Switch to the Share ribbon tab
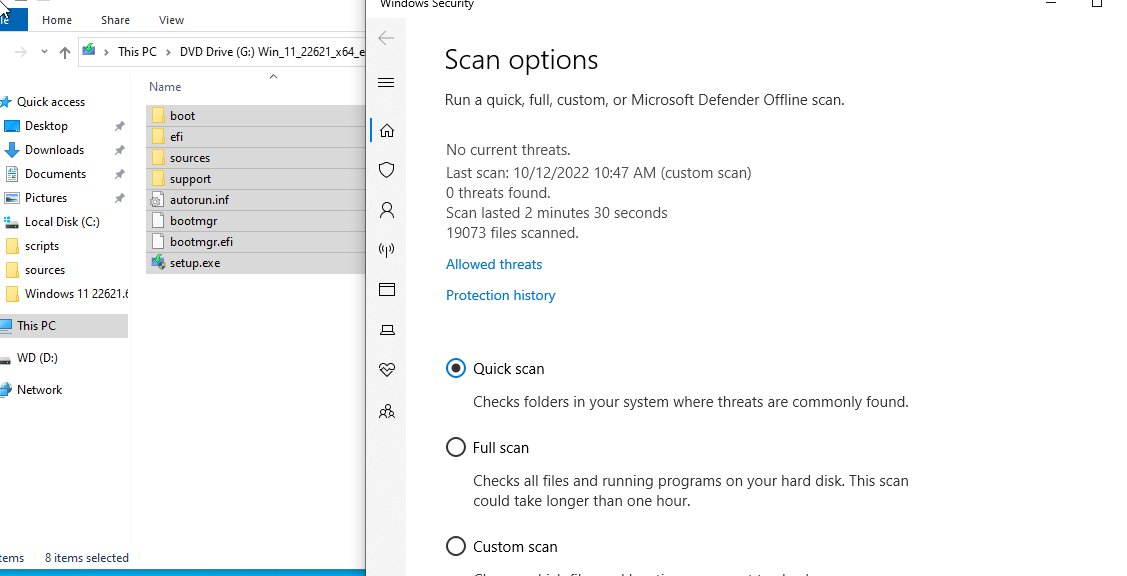Viewport: 1127px width, 576px height. click(x=115, y=20)
